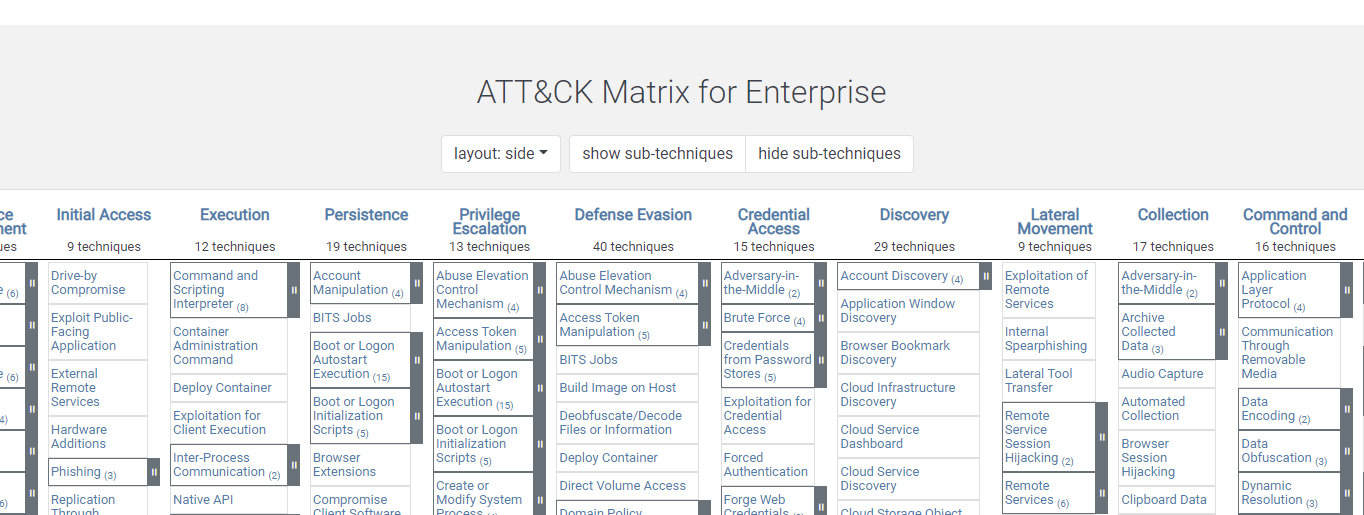Viewport: 1364px width, 515px height.
Task: Open Build Image on Host technique
Action: click(618, 388)
